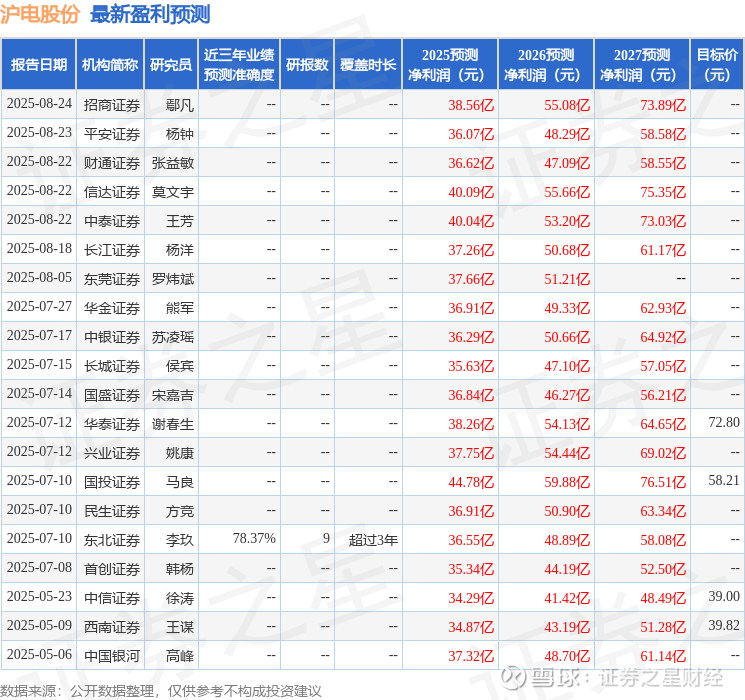
Task: Click the 最新盈利预测 heading
Action: pyautogui.click(x=150, y=14)
